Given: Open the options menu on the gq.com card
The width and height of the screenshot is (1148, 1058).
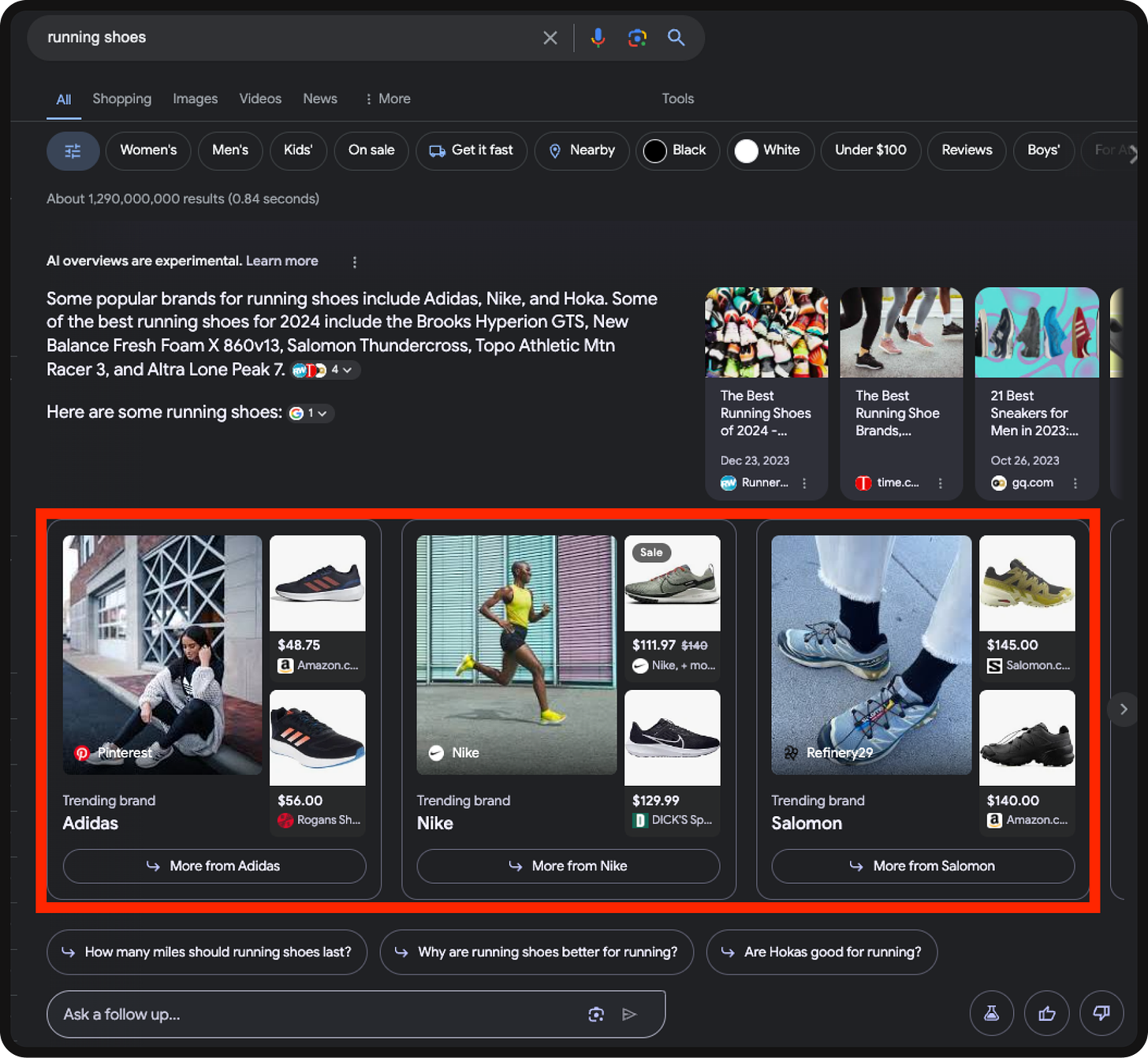Looking at the screenshot, I should click(1075, 483).
